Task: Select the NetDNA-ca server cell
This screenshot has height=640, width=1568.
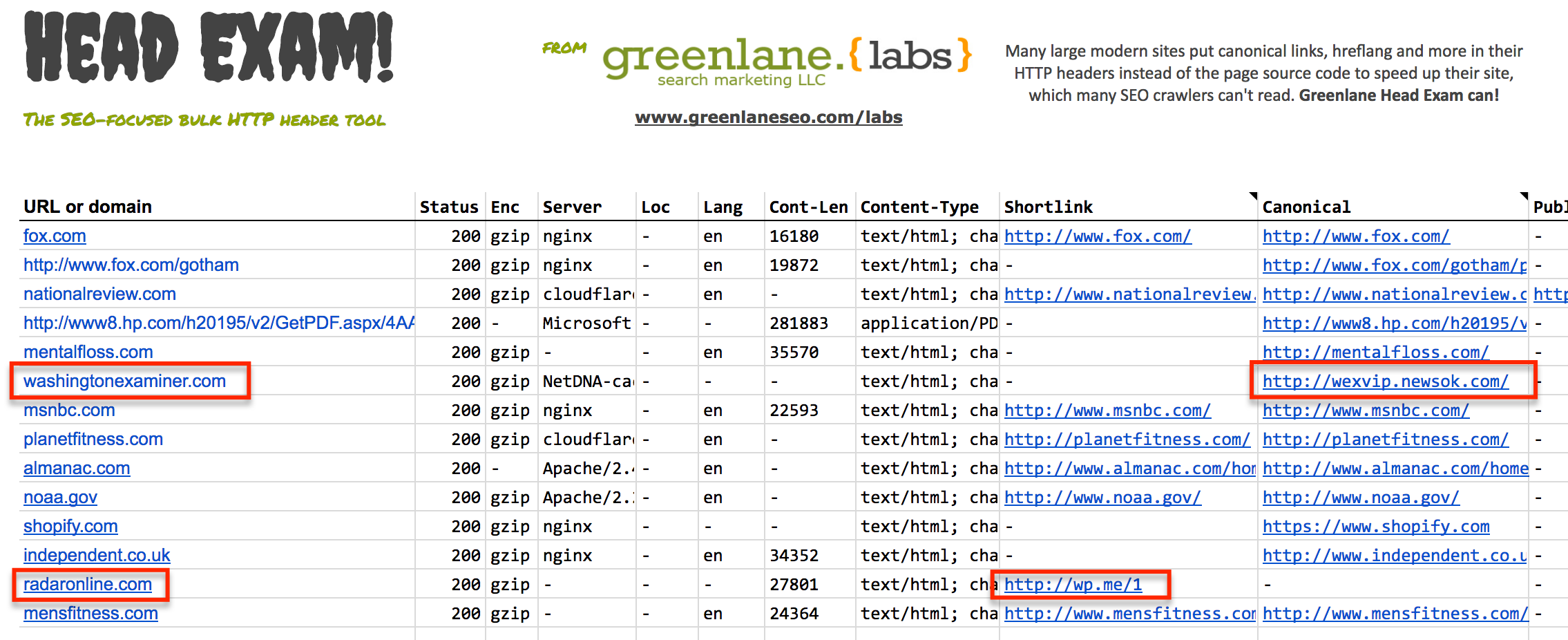Action: (587, 382)
